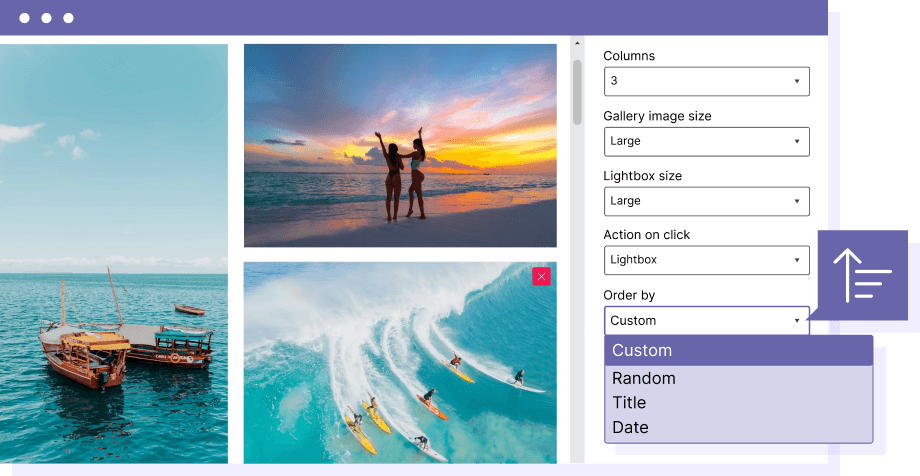This screenshot has width=920, height=476.
Task: Open the Gallery image size dropdown
Action: pyautogui.click(x=706, y=141)
